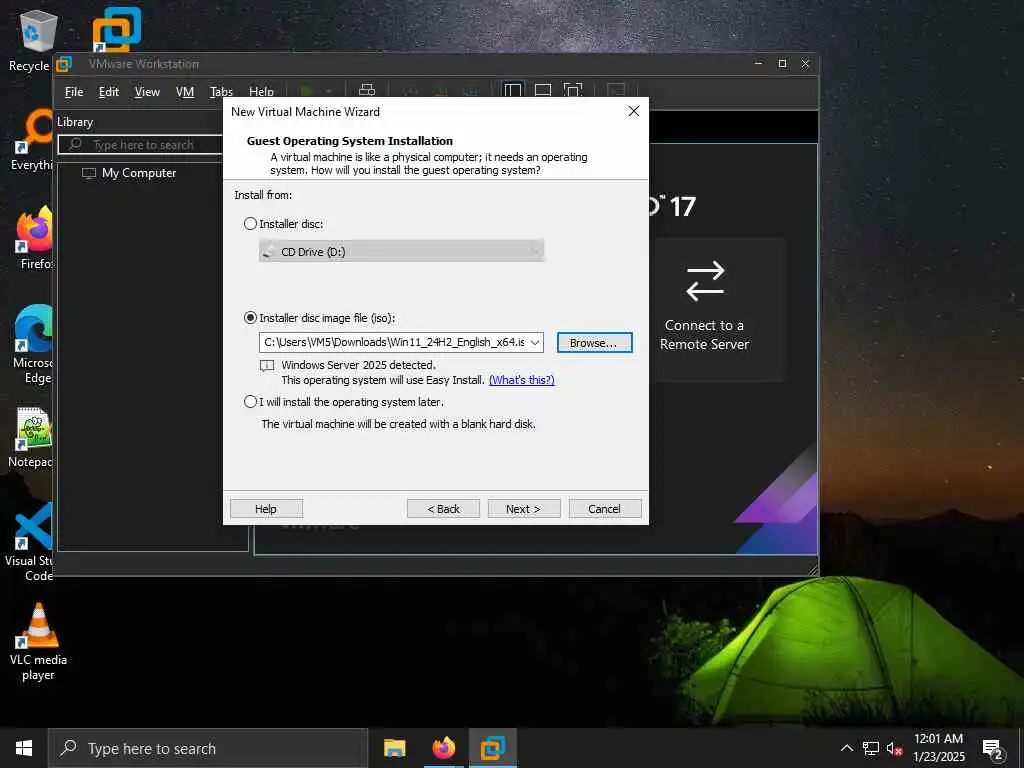
Task: Click the VMware Workstation taskbar button
Action: coord(492,748)
